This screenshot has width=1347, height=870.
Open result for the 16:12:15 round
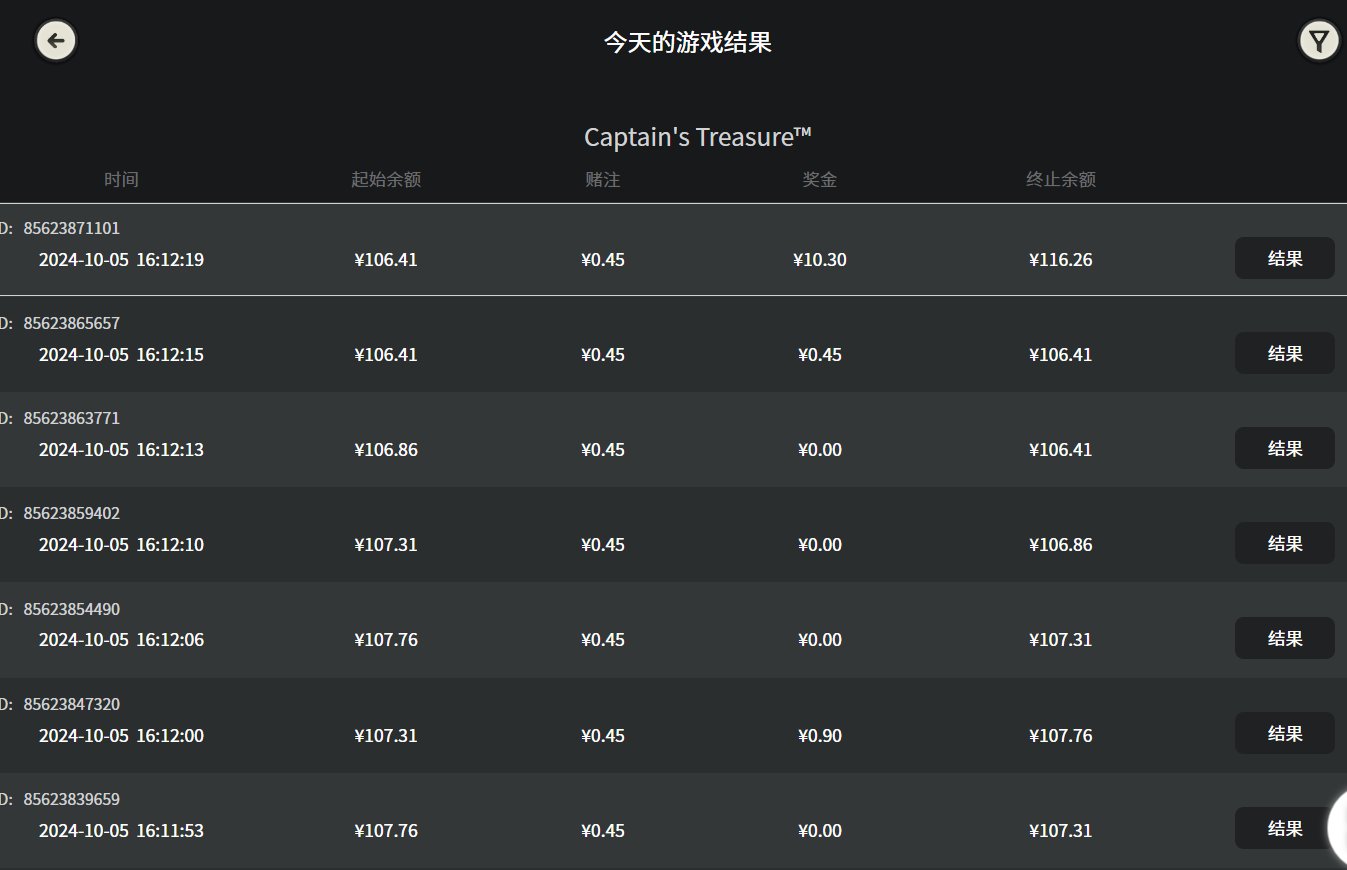tap(1284, 353)
